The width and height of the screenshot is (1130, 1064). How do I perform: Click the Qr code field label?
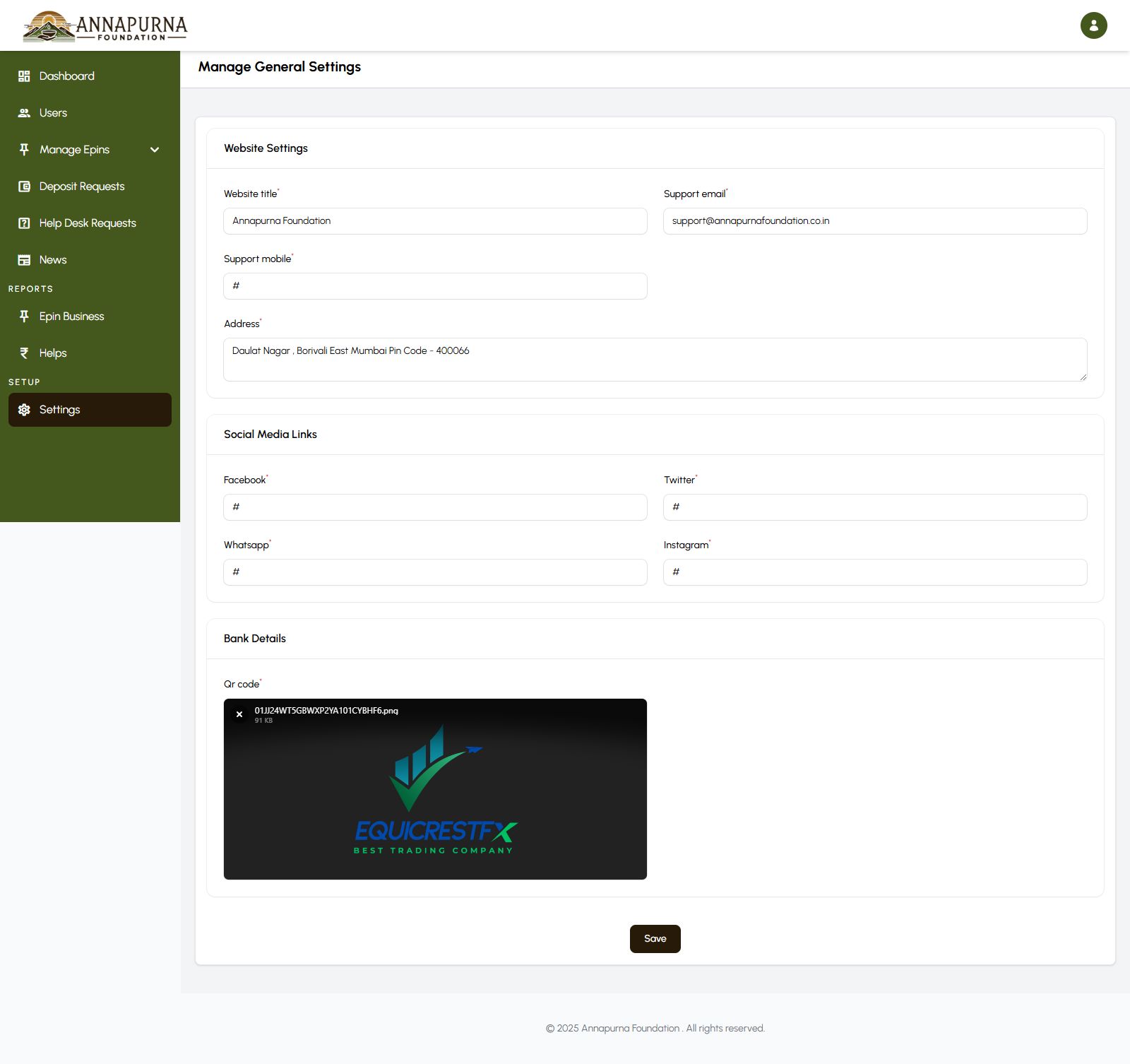pos(242,684)
